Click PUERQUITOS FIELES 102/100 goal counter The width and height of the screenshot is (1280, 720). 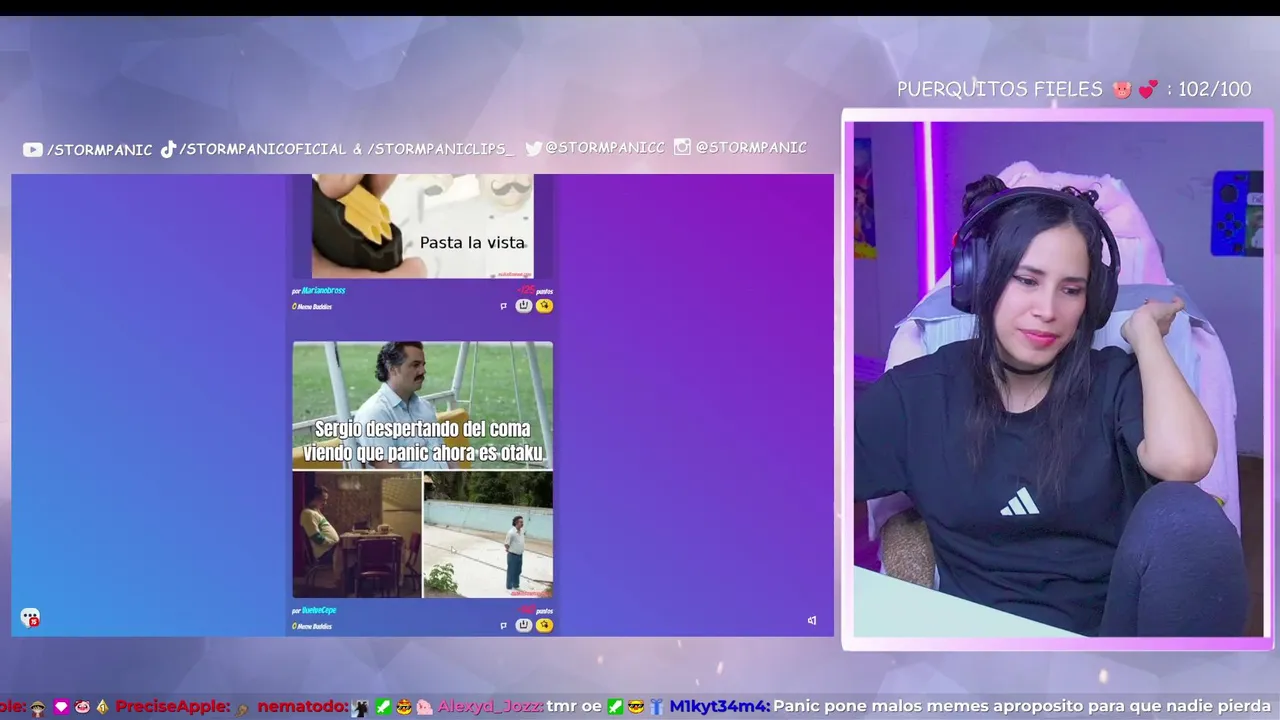(1074, 89)
